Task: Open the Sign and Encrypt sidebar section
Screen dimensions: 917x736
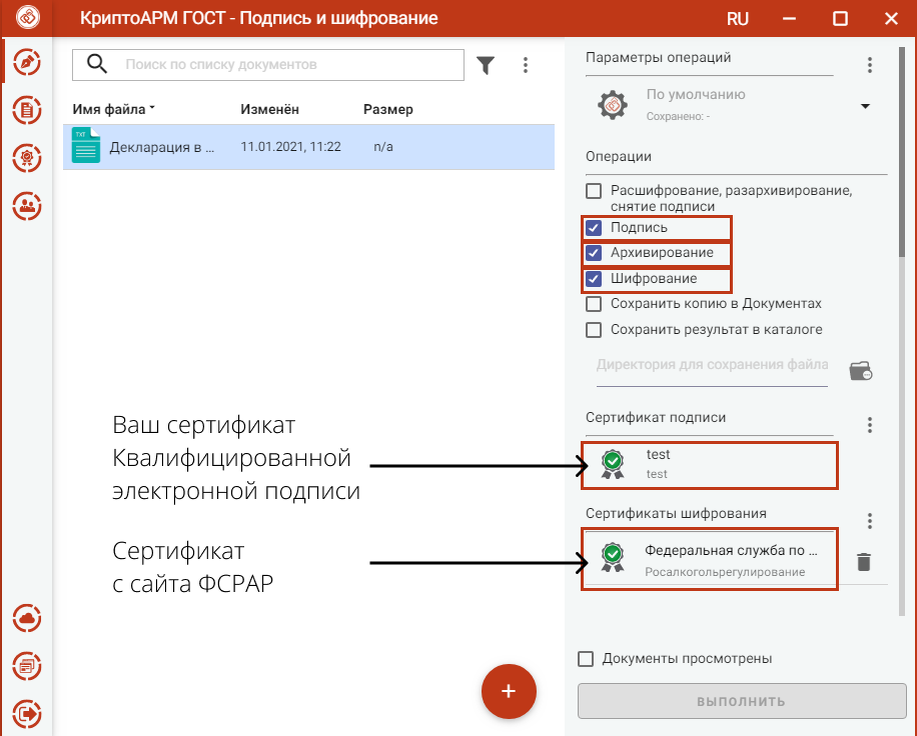Action: [x=27, y=62]
